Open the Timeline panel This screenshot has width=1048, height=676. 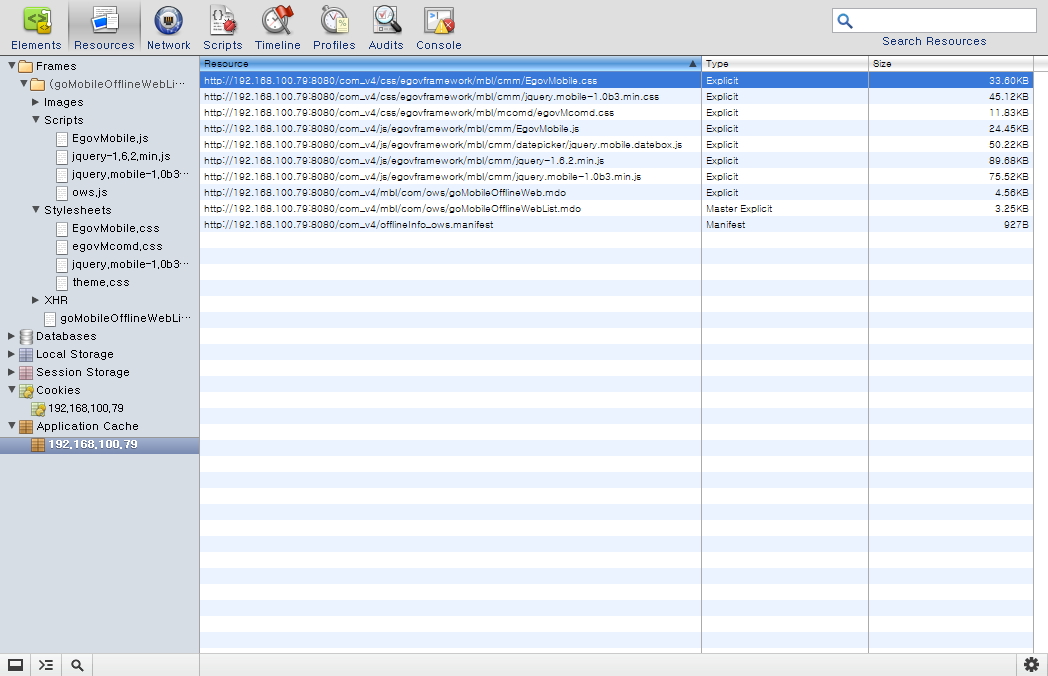click(x=277, y=27)
